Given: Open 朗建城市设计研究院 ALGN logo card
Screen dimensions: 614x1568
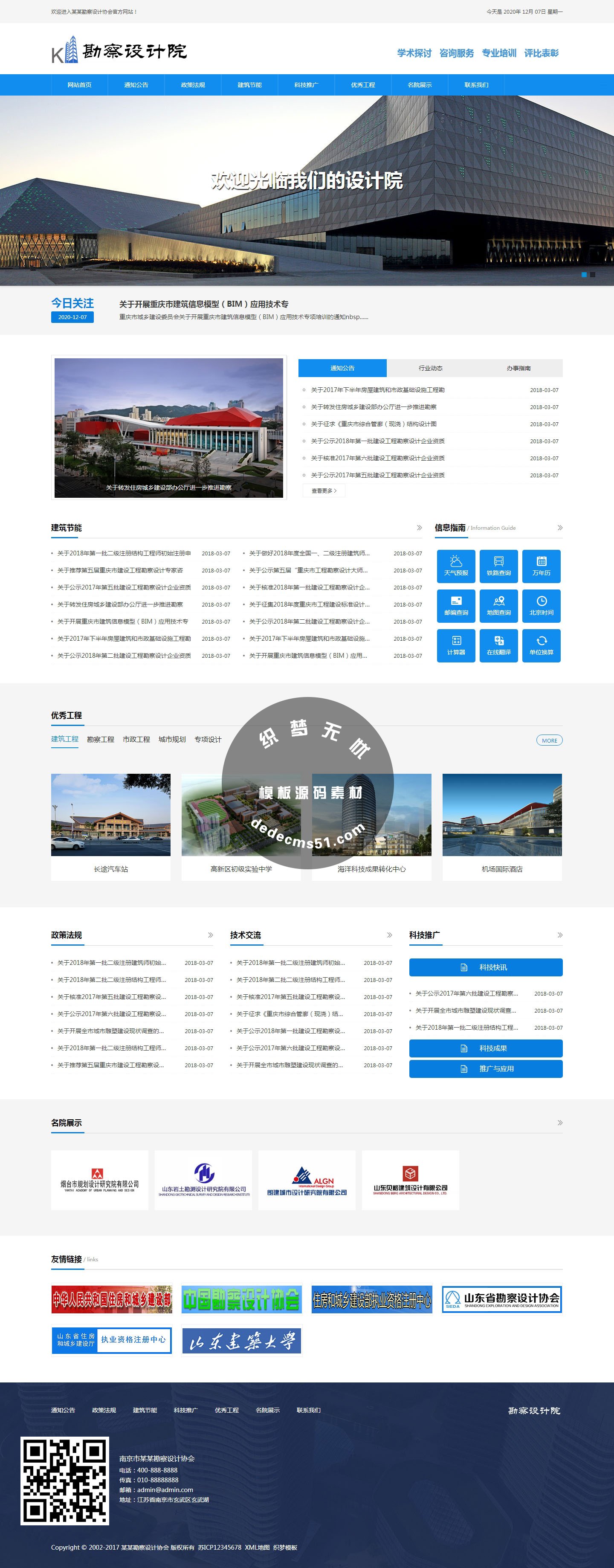Looking at the screenshot, I should coord(307,1180).
